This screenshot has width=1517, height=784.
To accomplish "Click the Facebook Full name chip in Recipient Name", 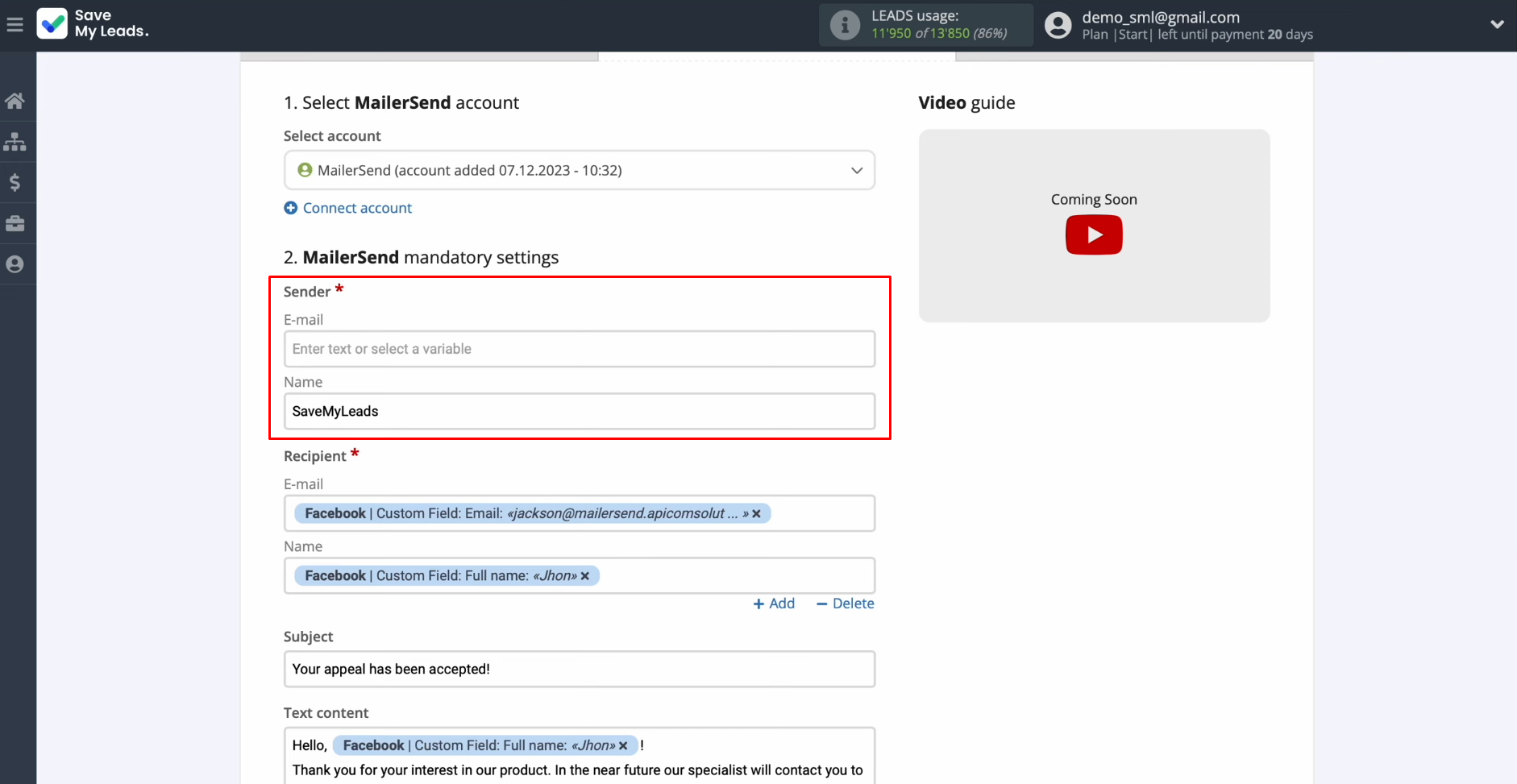I will point(447,575).
